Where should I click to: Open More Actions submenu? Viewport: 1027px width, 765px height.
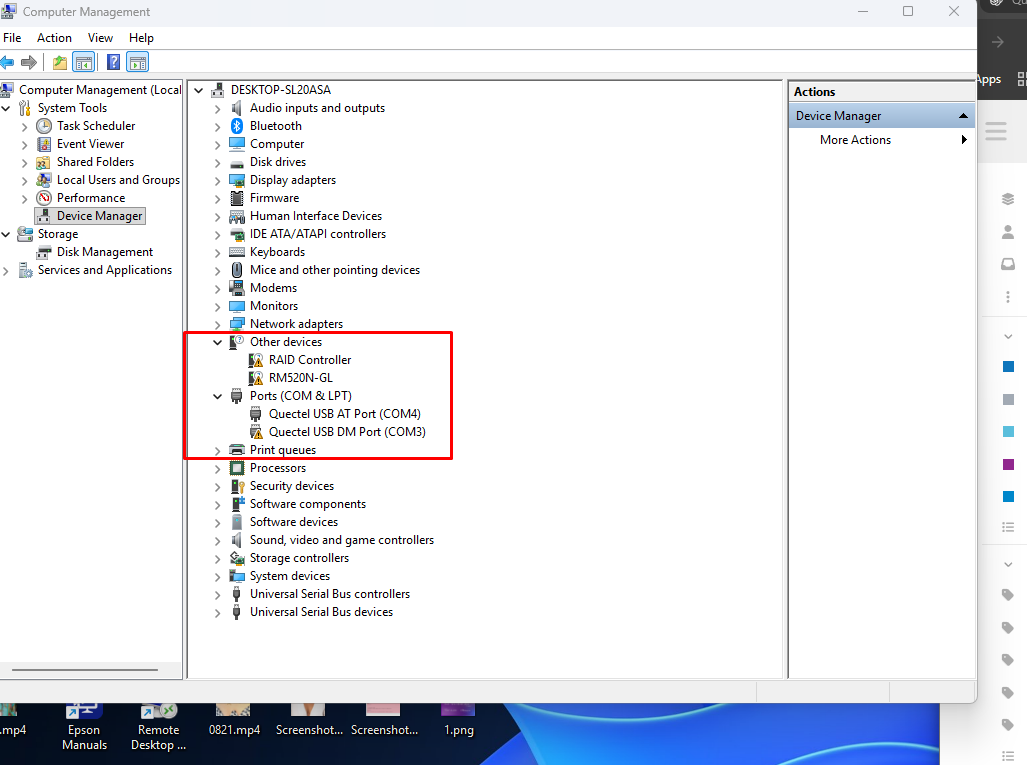(x=855, y=140)
